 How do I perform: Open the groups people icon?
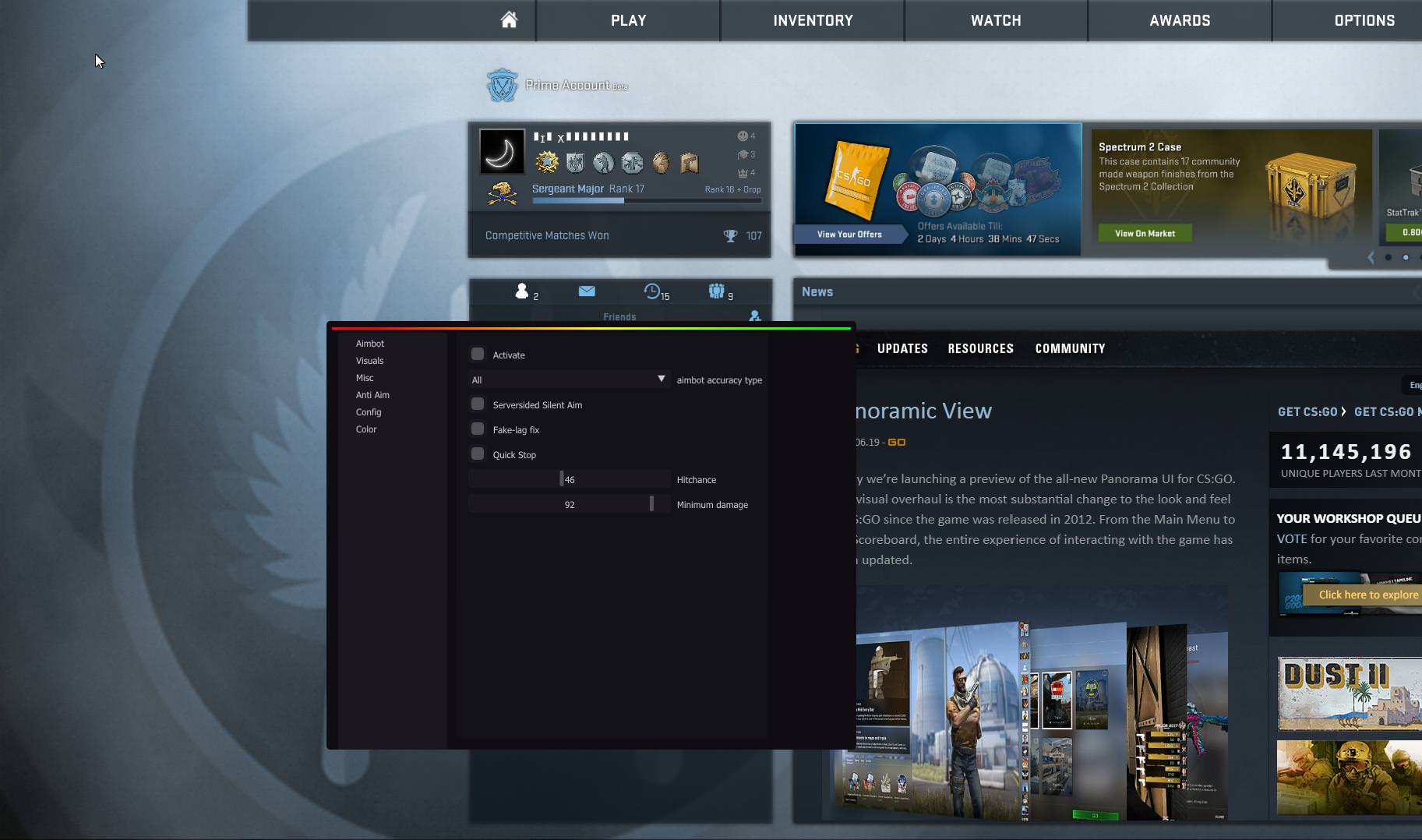pos(716,291)
